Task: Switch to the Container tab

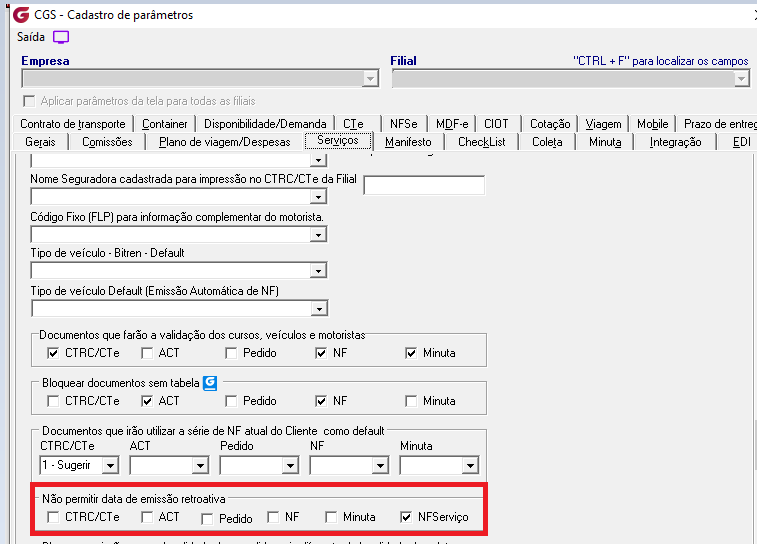Action: coord(165,124)
